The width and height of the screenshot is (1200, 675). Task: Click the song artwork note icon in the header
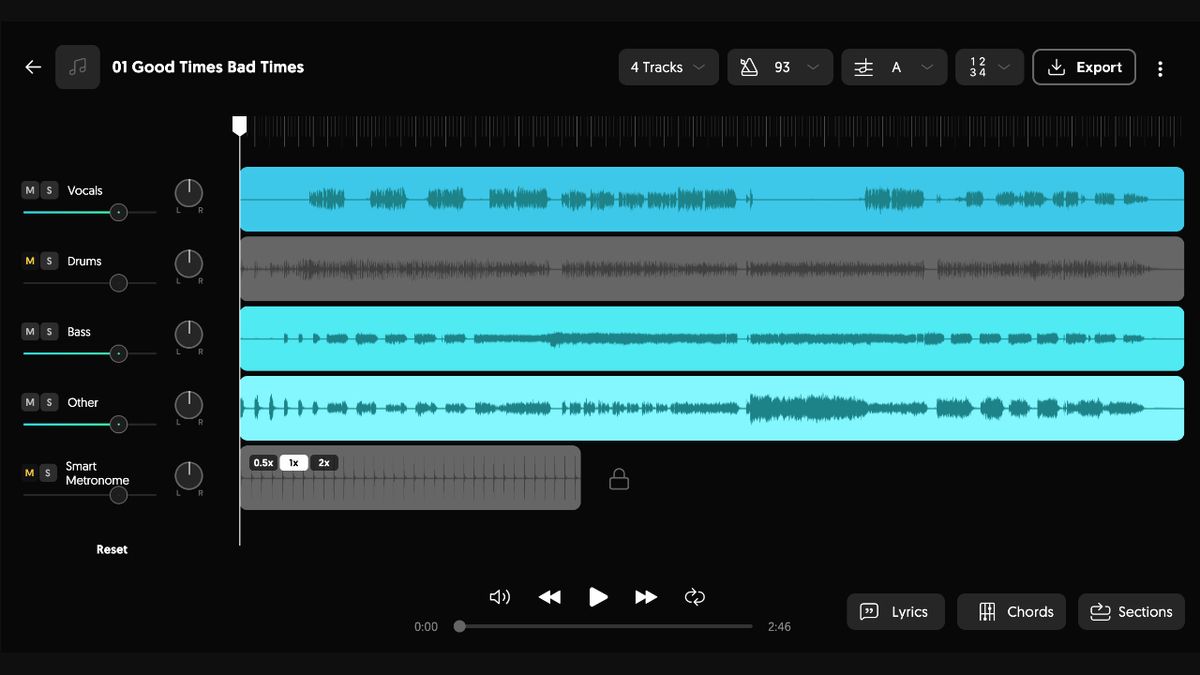(x=78, y=67)
